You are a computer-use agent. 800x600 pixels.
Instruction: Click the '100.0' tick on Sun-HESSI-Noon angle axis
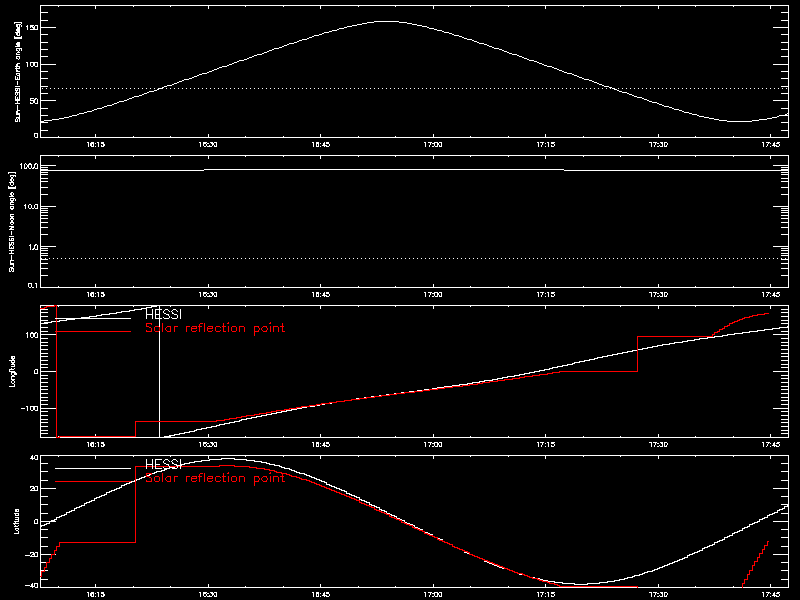(29, 166)
